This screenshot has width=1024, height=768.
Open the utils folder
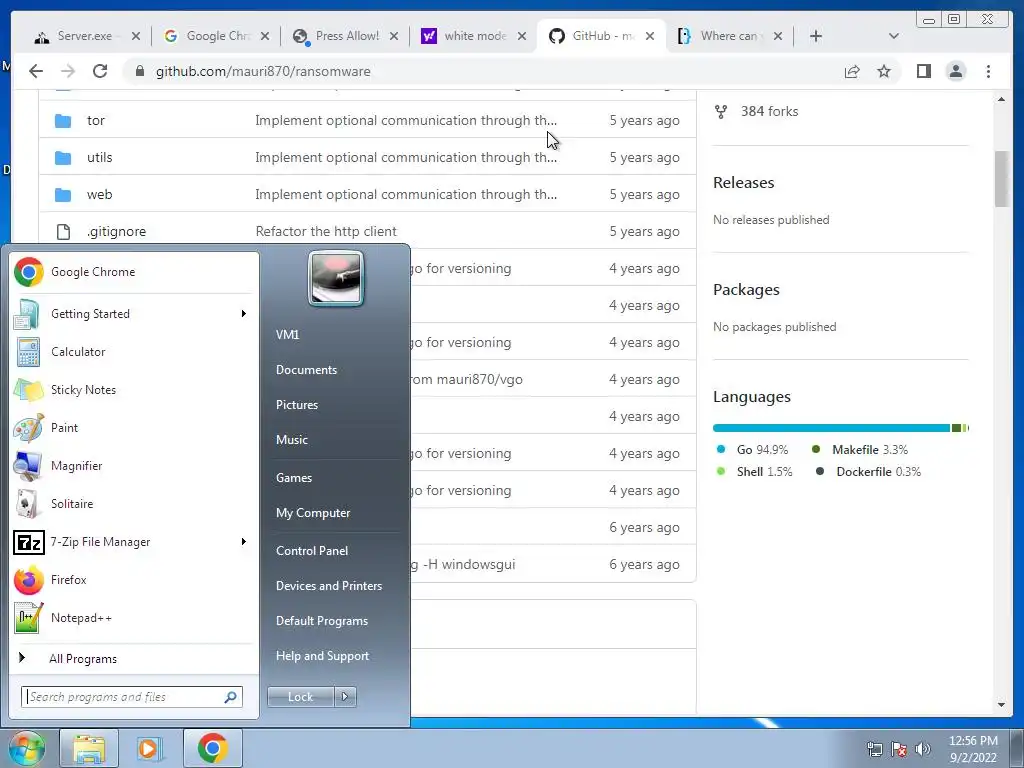(x=99, y=157)
